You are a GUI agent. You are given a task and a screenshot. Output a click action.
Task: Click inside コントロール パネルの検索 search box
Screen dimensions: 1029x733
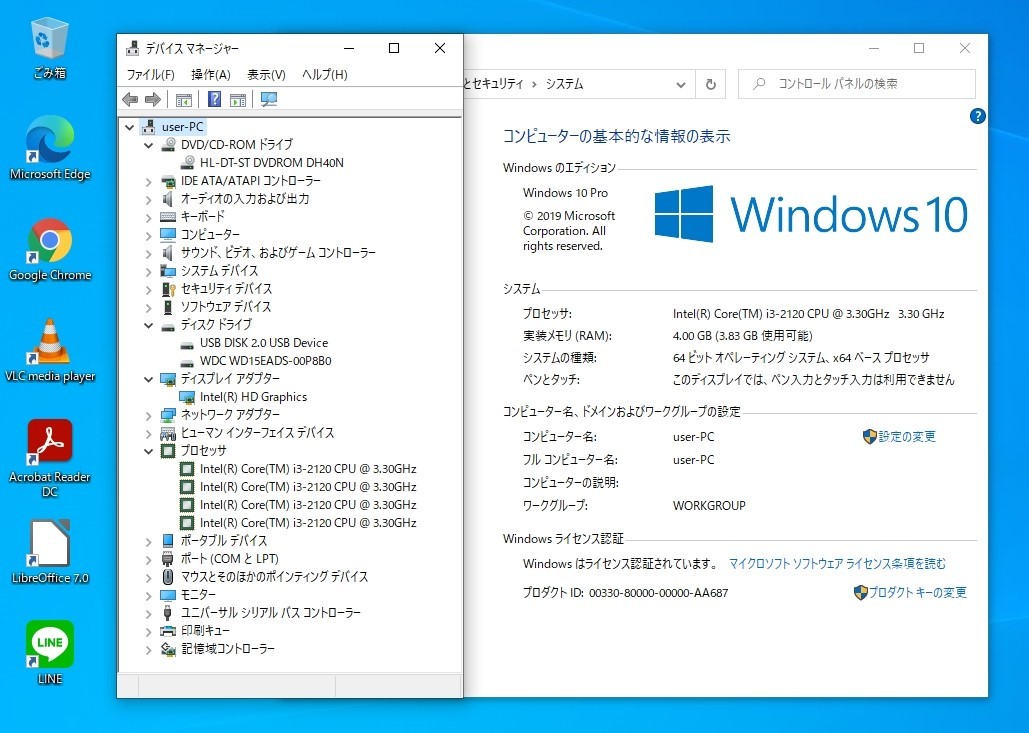tap(857, 84)
